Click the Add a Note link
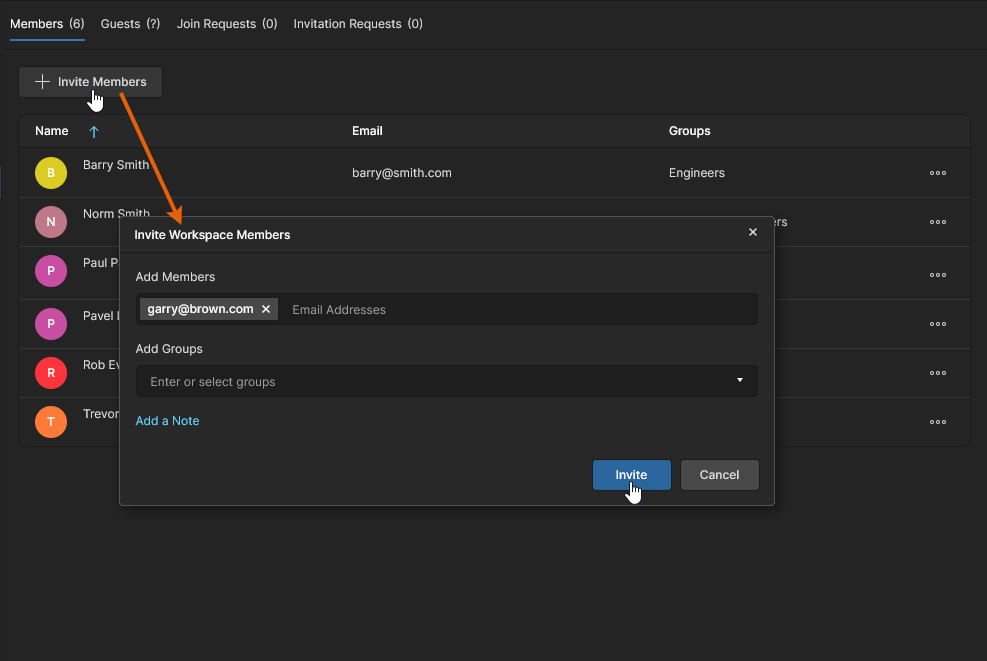 pos(167,421)
